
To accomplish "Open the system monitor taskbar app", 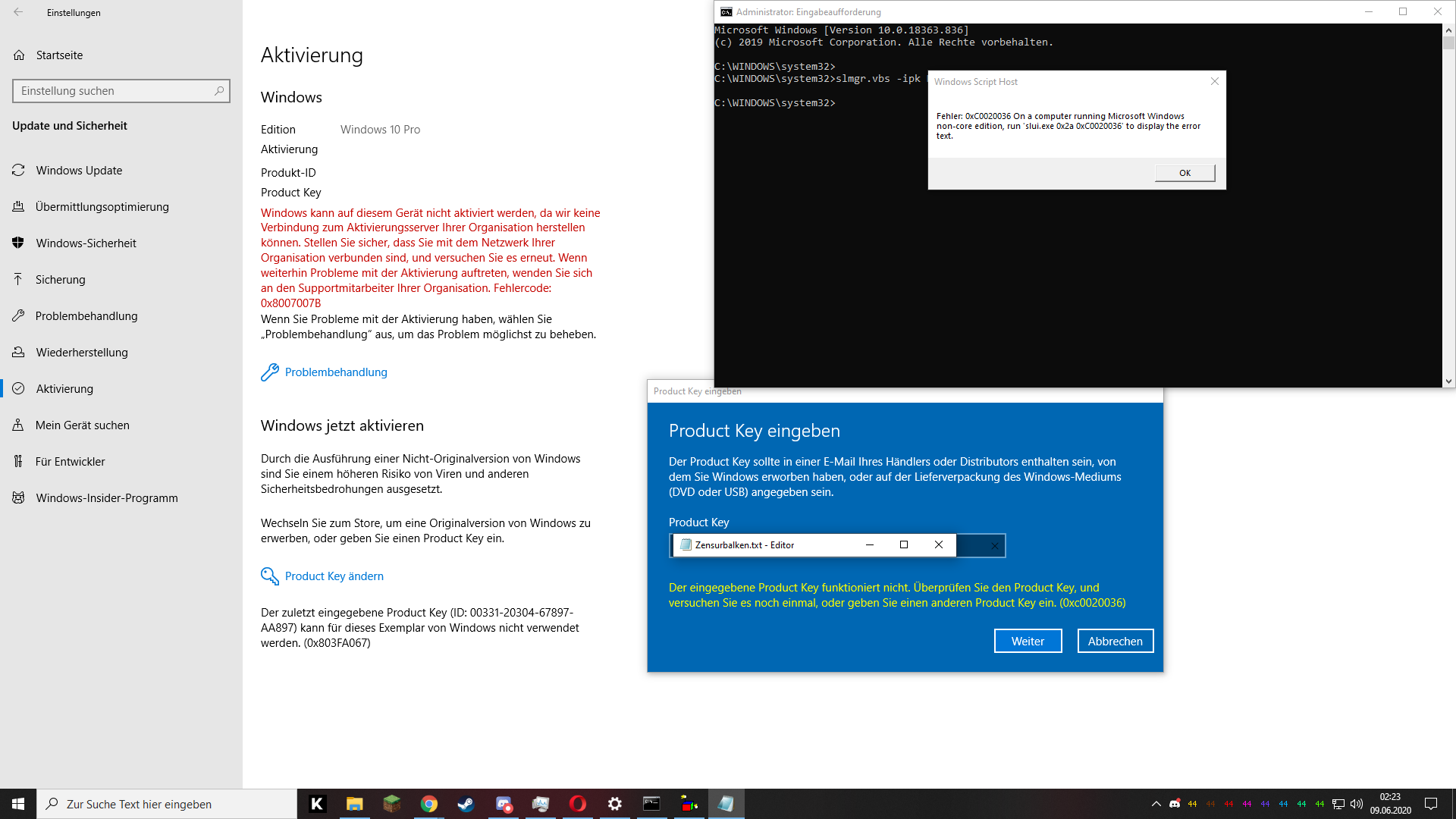I will 541,804.
